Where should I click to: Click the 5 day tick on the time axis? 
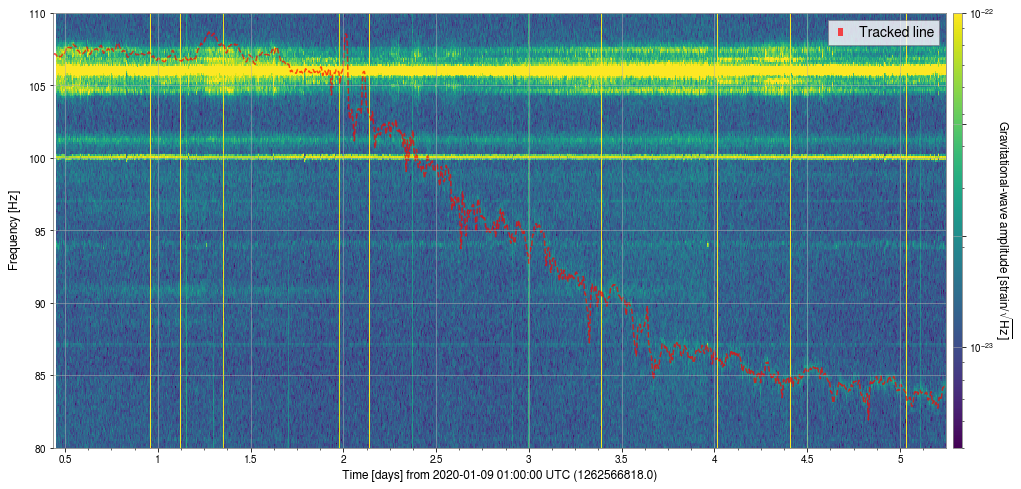901,459
